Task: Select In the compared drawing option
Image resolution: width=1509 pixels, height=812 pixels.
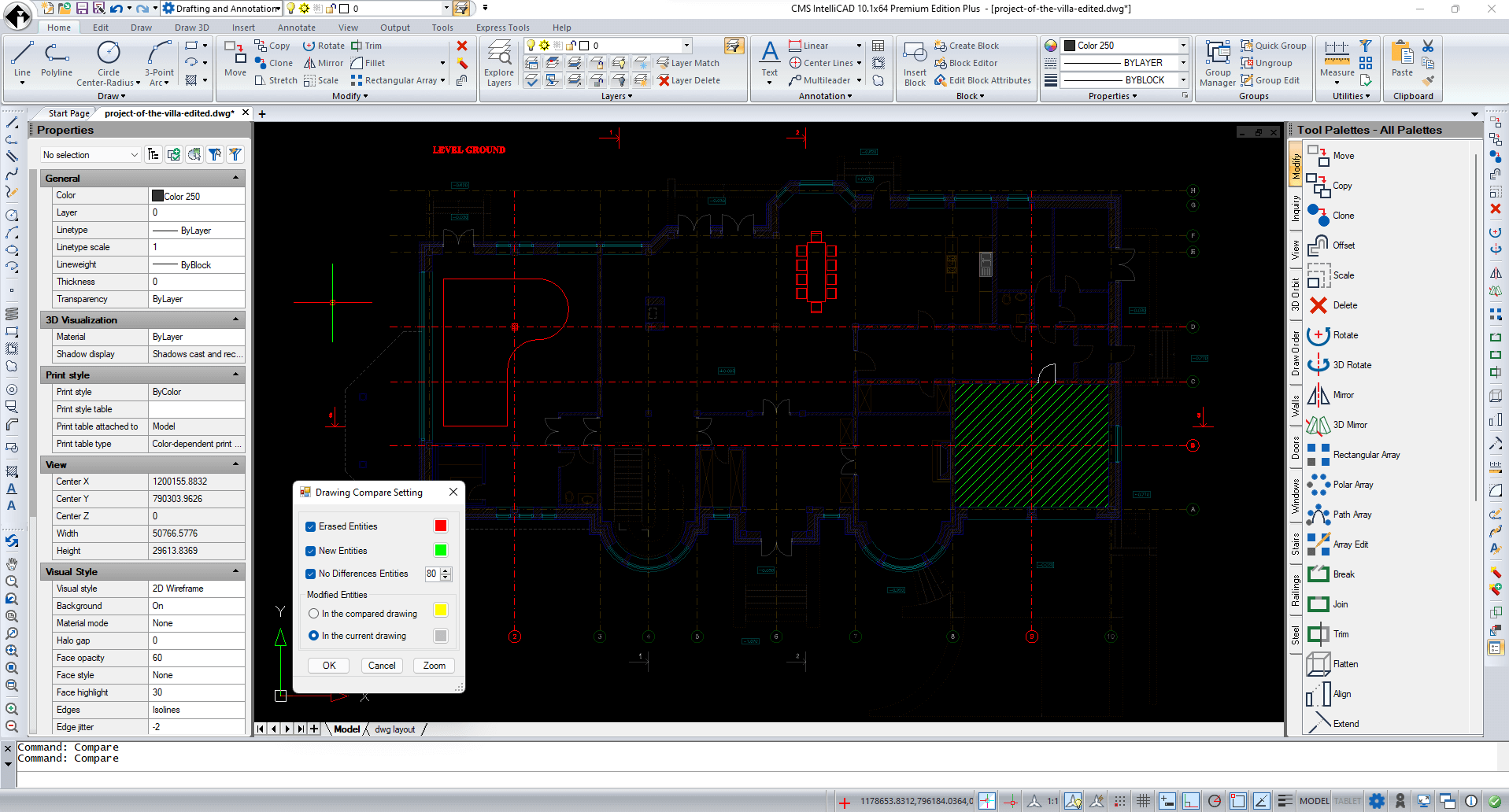Action: pyautogui.click(x=313, y=613)
